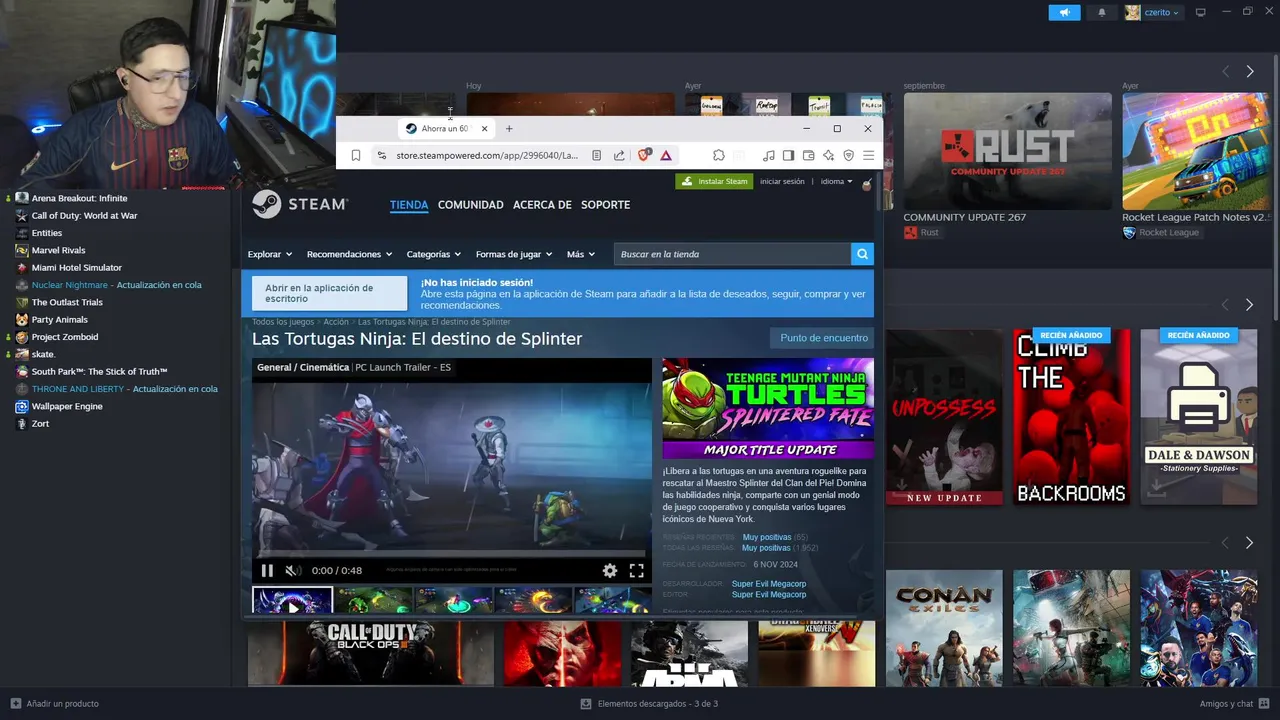This screenshot has height=720, width=1280.
Task: Click the green Instalar Steam button
Action: coord(714,181)
